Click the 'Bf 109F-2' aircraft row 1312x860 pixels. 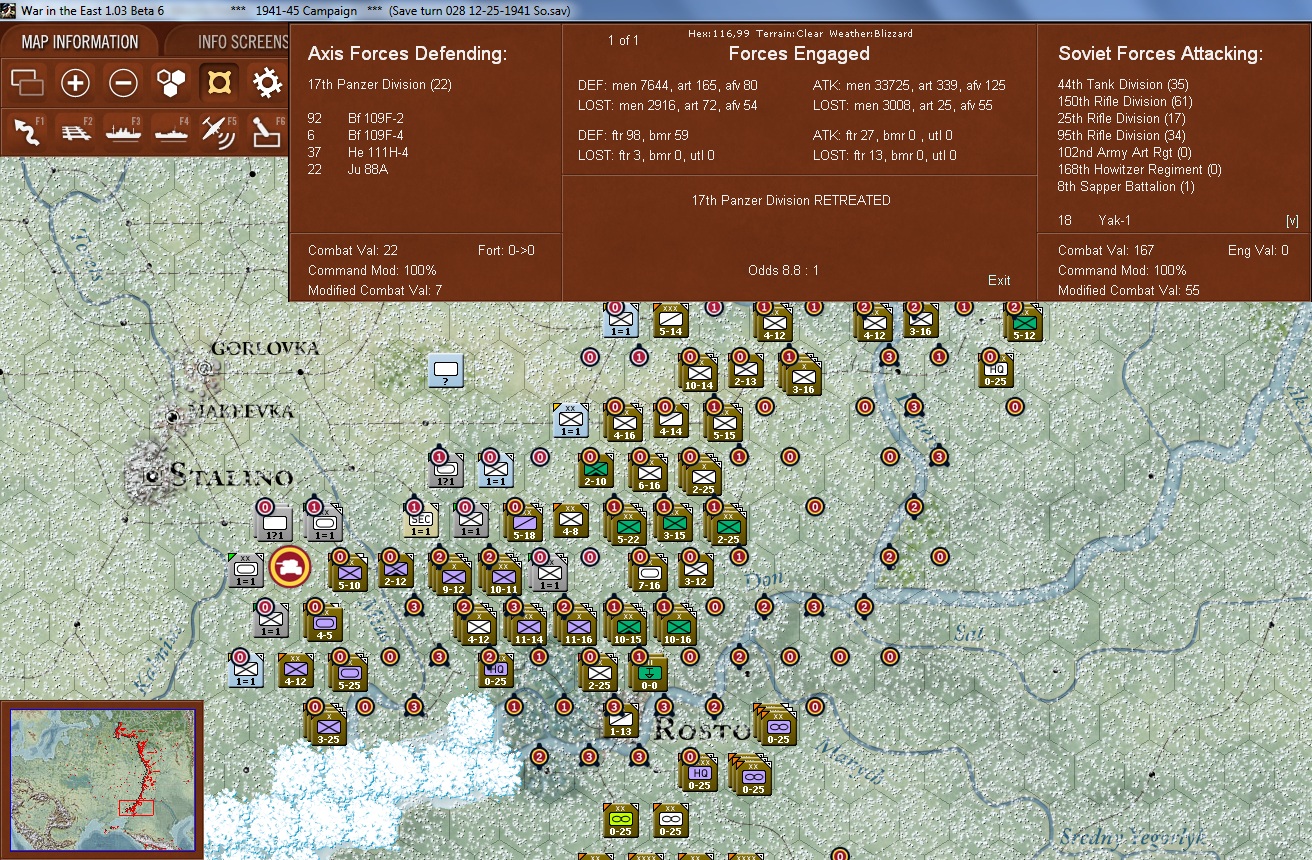click(358, 119)
